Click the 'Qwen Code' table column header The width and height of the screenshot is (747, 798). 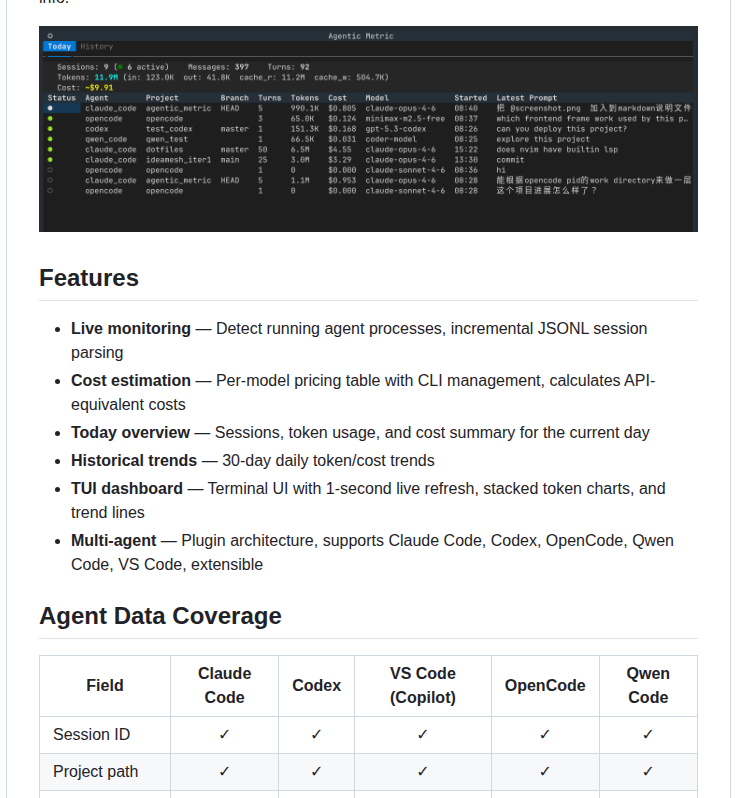[x=648, y=686]
